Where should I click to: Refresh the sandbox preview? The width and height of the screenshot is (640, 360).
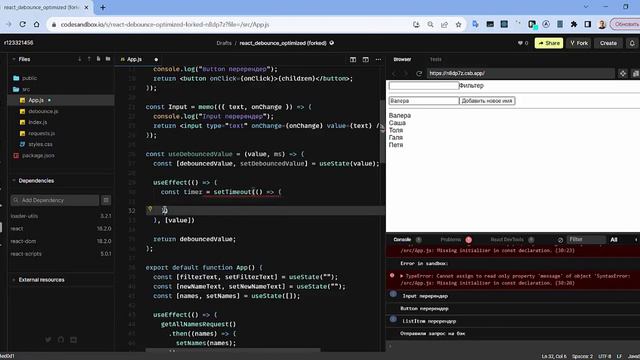(x=418, y=73)
